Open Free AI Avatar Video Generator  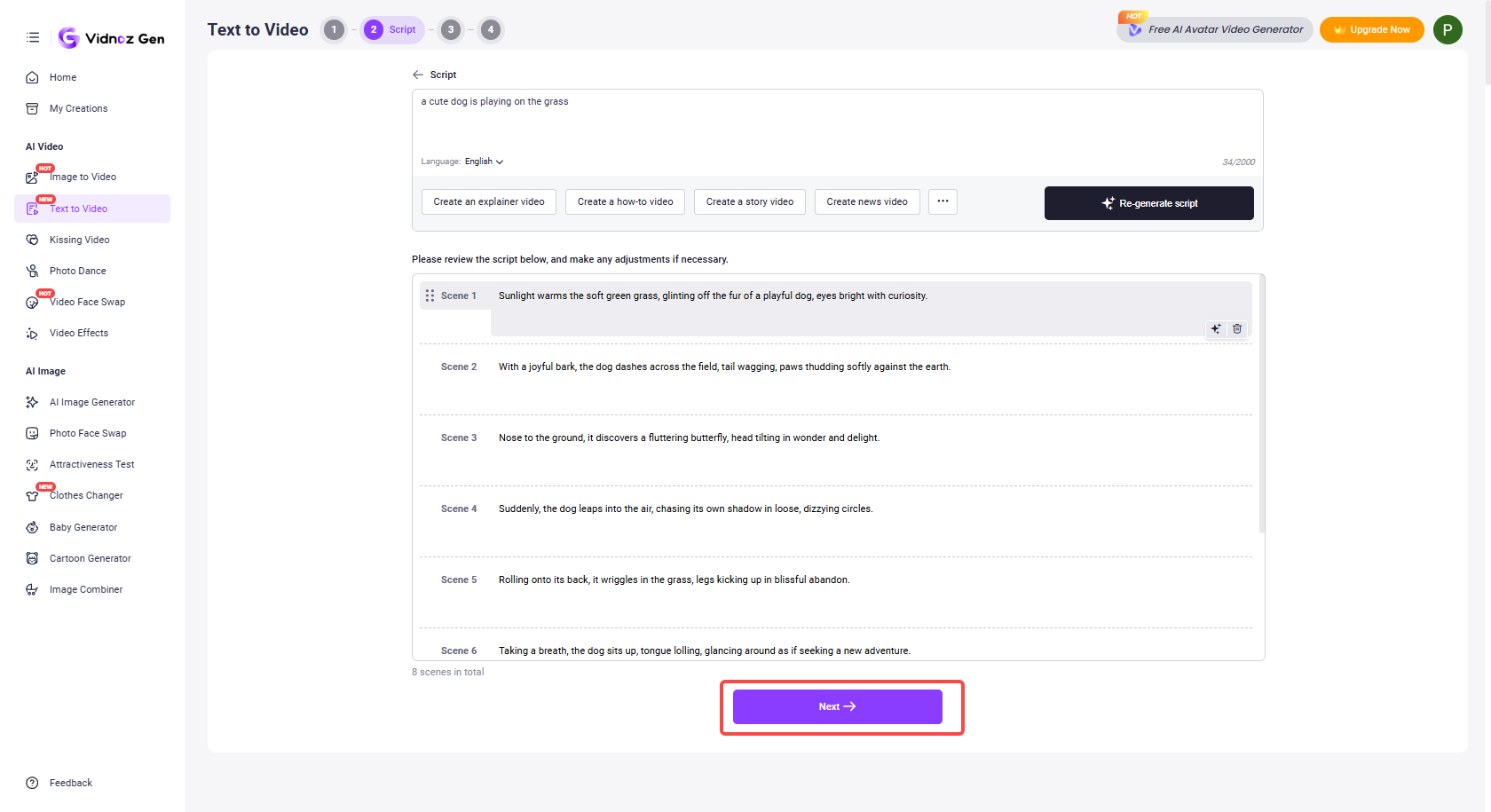tap(1215, 29)
